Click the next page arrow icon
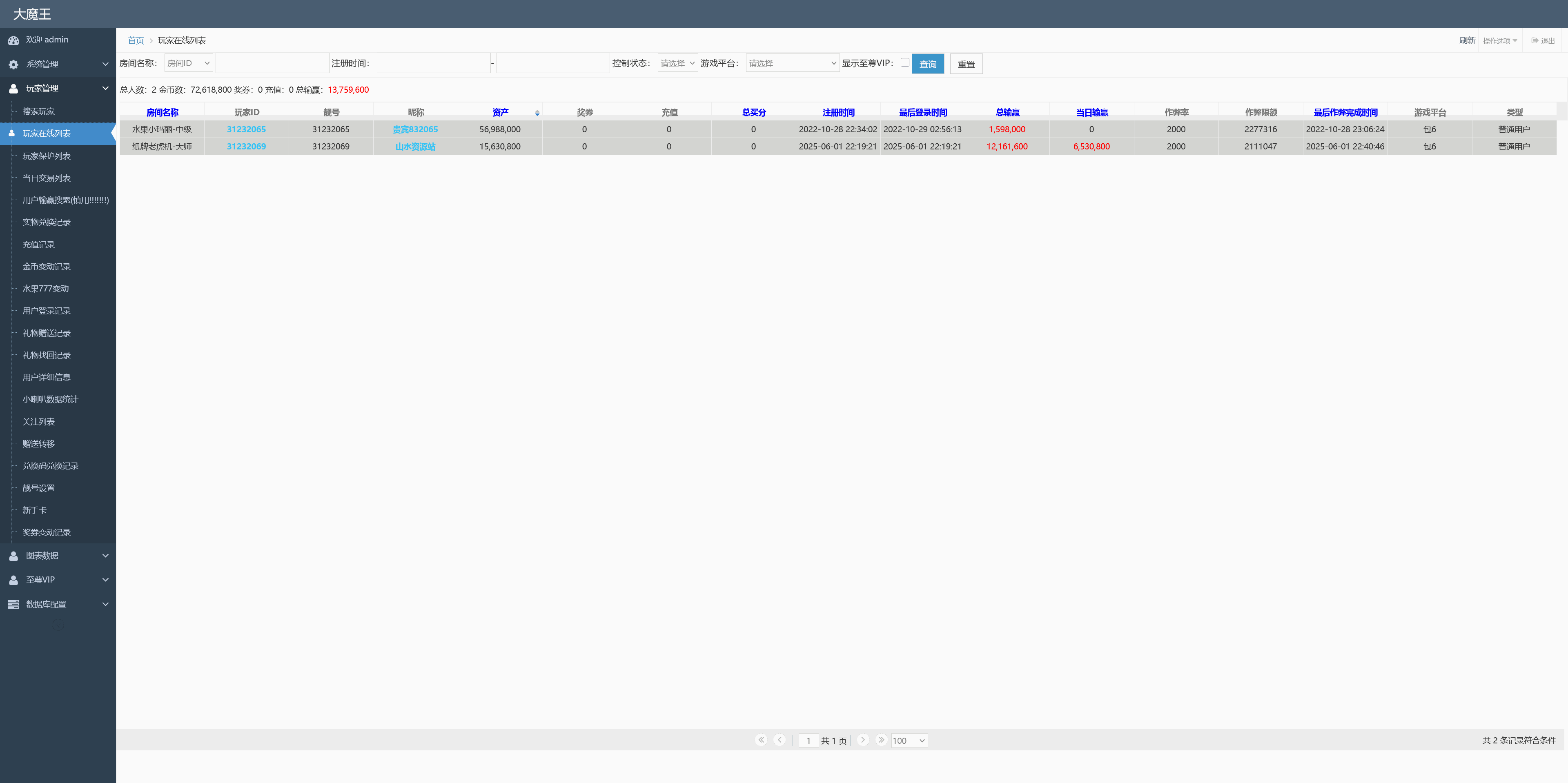1568x783 pixels. coord(862,740)
